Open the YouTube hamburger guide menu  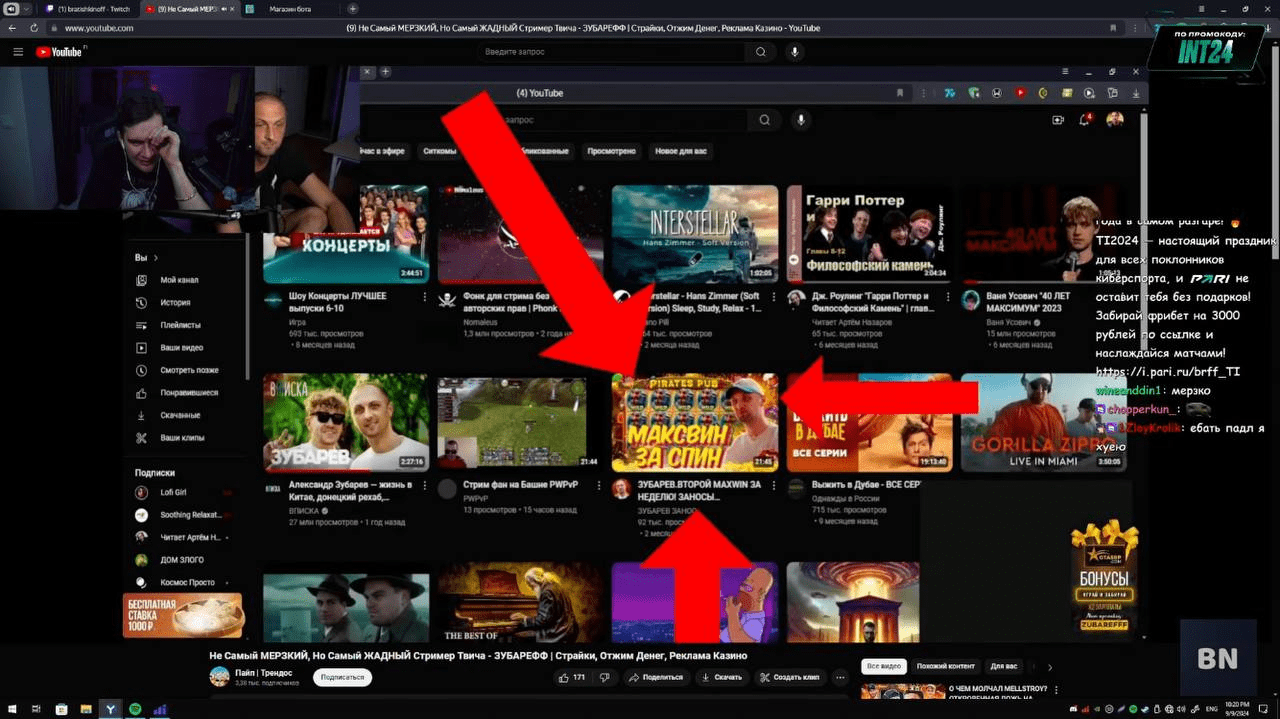pyautogui.click(x=18, y=52)
